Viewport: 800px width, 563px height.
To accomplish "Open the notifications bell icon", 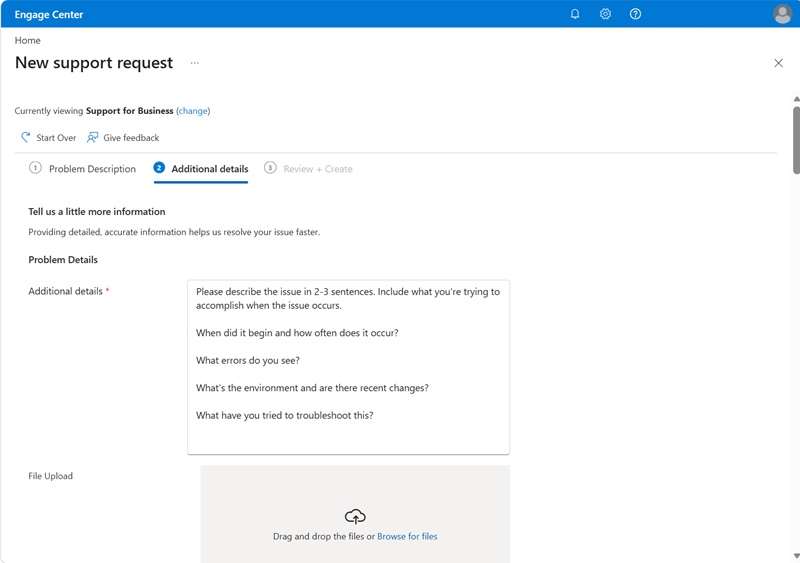I will [x=574, y=14].
